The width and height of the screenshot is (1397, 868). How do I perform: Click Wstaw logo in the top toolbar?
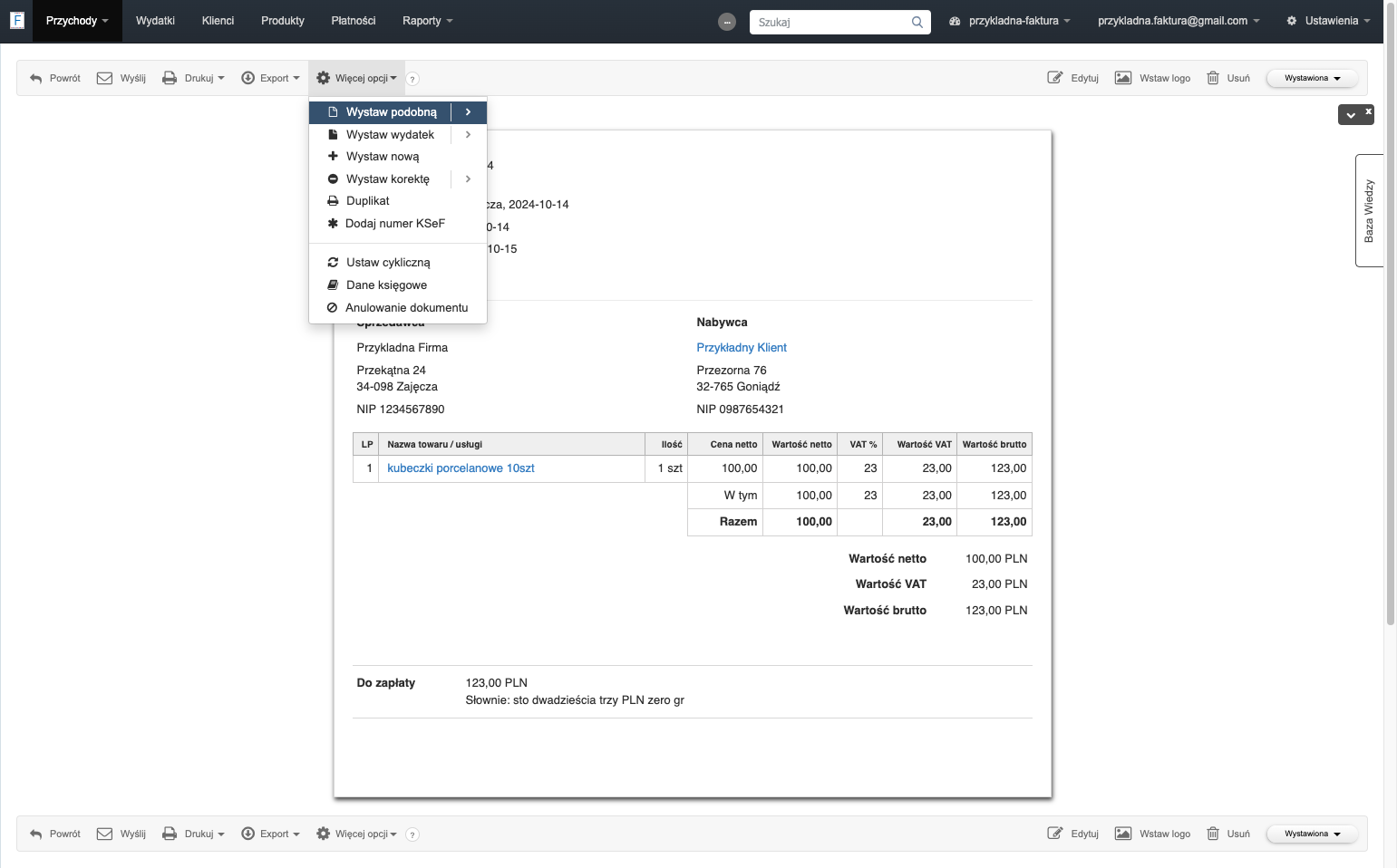click(1153, 78)
